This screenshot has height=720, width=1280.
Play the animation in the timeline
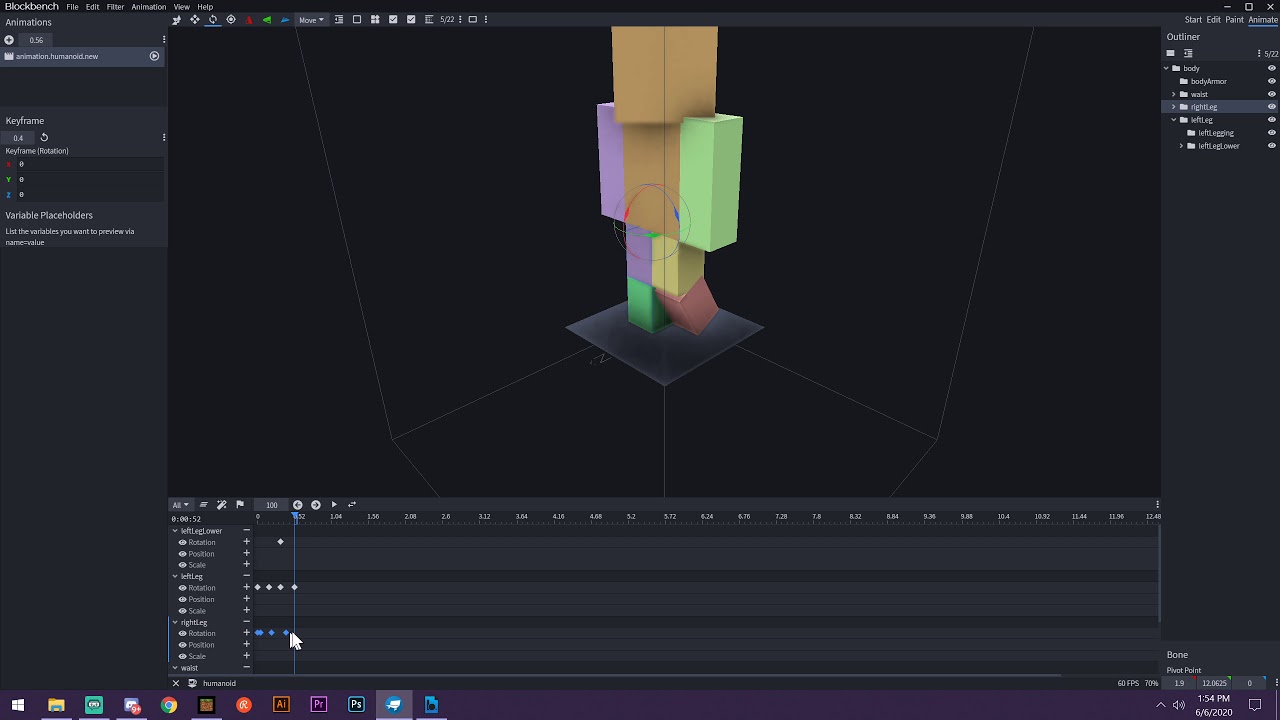pyautogui.click(x=334, y=505)
